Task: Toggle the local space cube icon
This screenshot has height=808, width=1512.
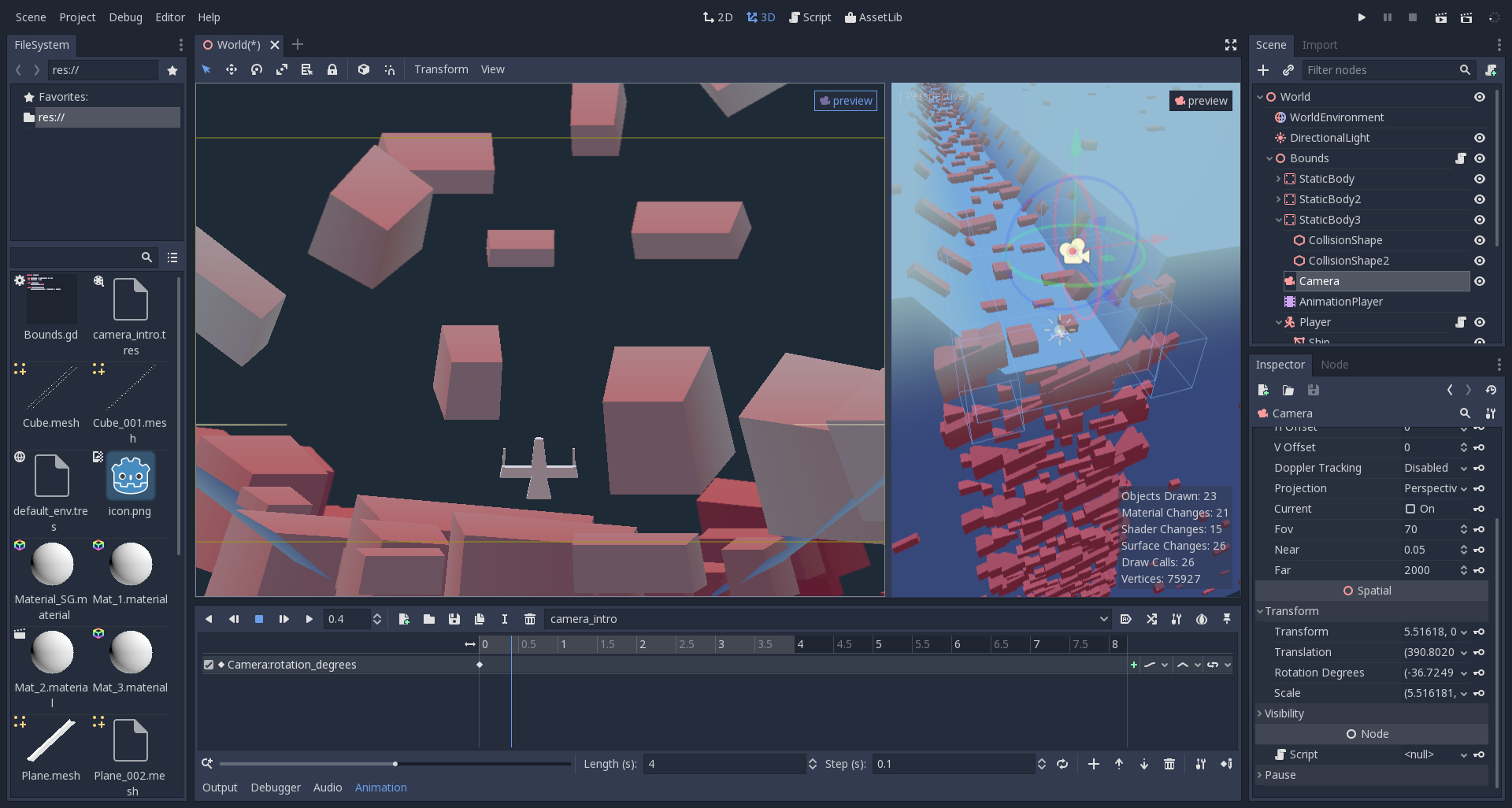Action: click(x=364, y=69)
